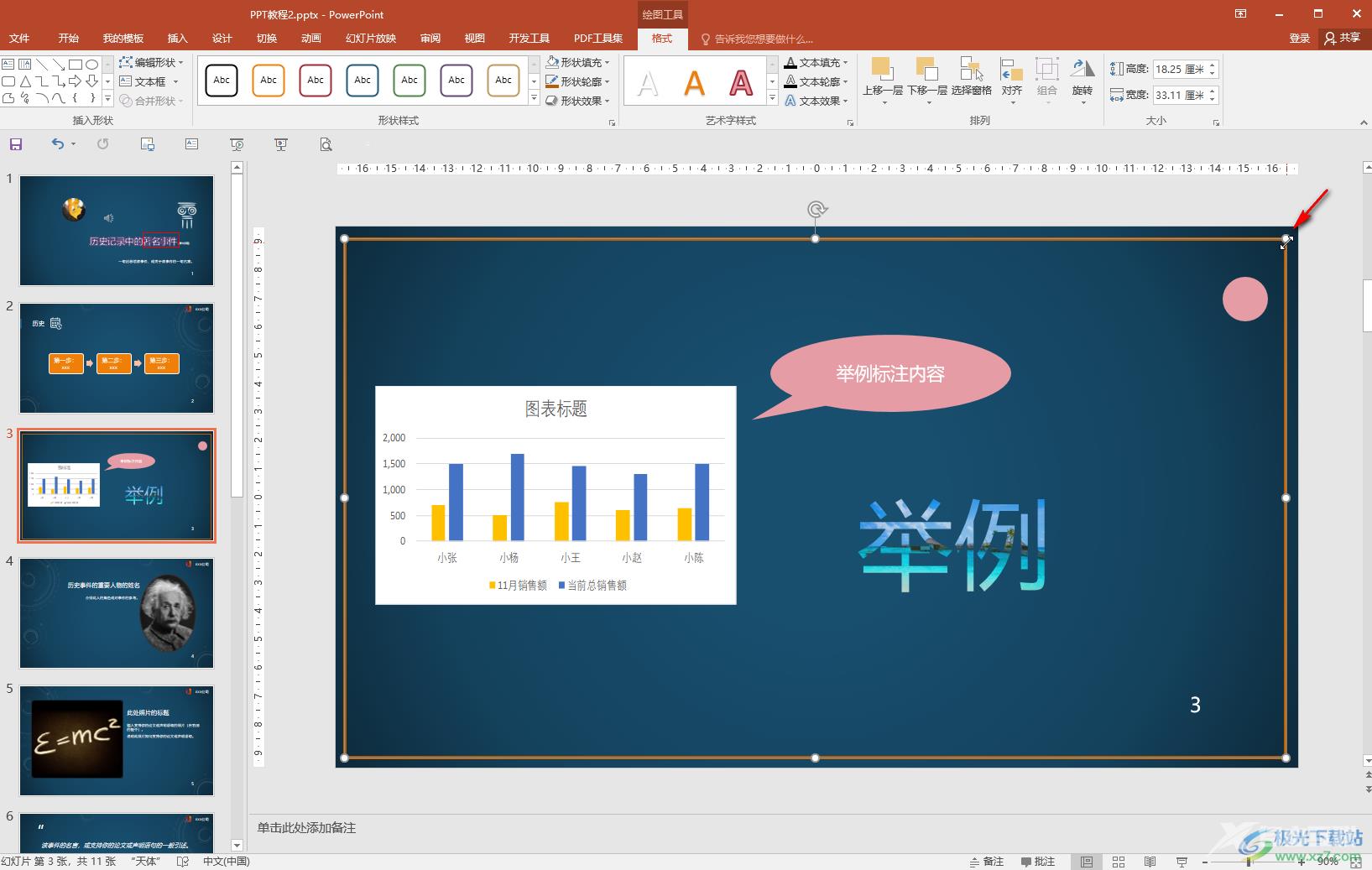Open Shape Effects (形状效果) dropdown
Screen dimensions: 1372x870
click(577, 101)
